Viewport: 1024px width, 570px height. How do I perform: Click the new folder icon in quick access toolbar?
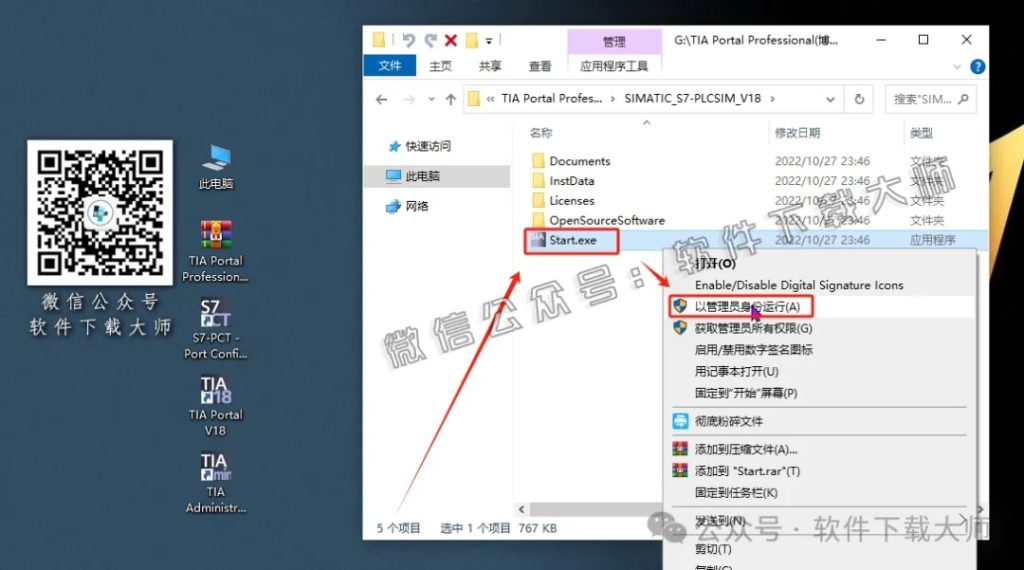[471, 40]
